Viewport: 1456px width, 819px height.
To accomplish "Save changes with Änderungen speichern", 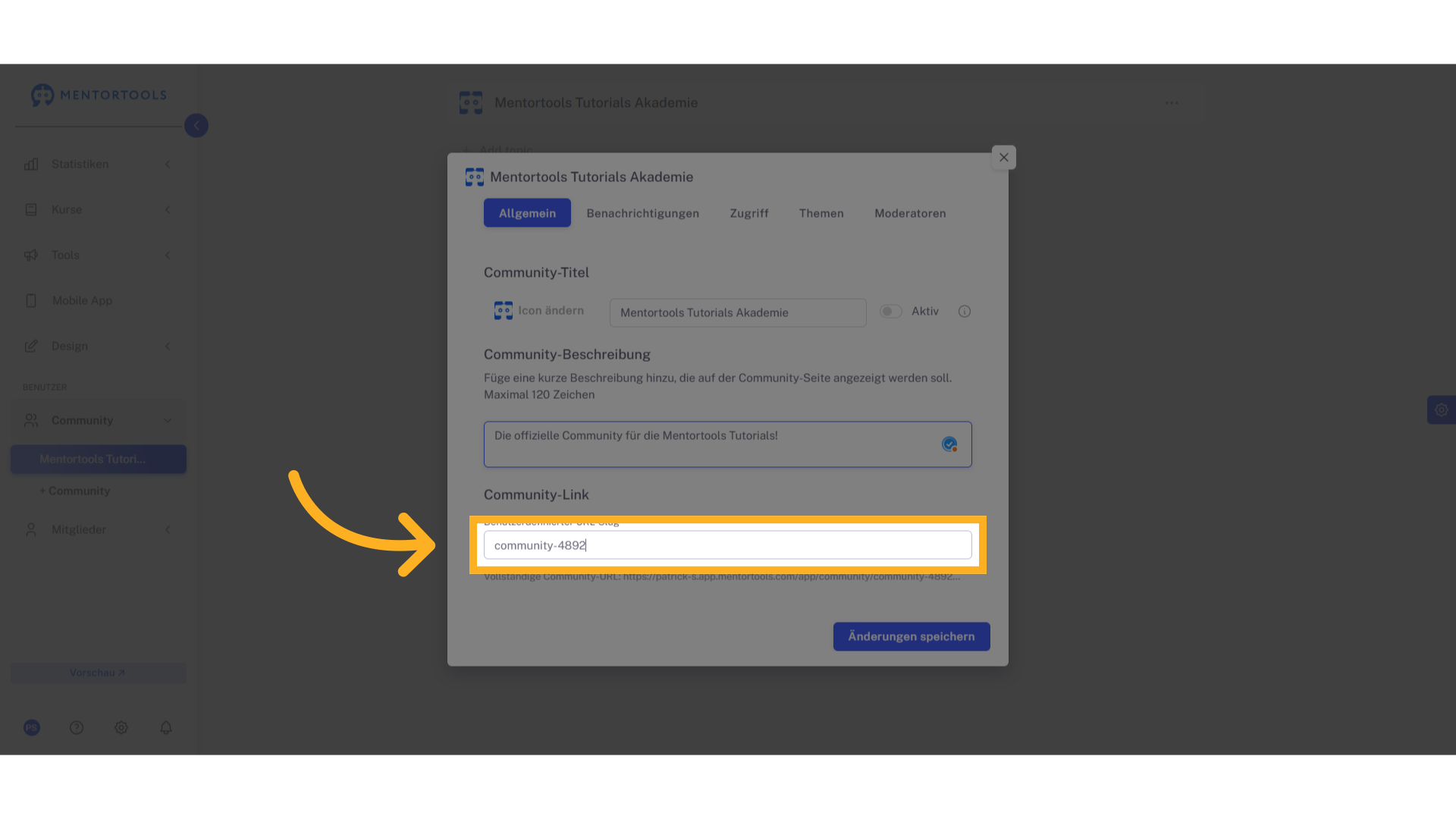I will [x=912, y=637].
